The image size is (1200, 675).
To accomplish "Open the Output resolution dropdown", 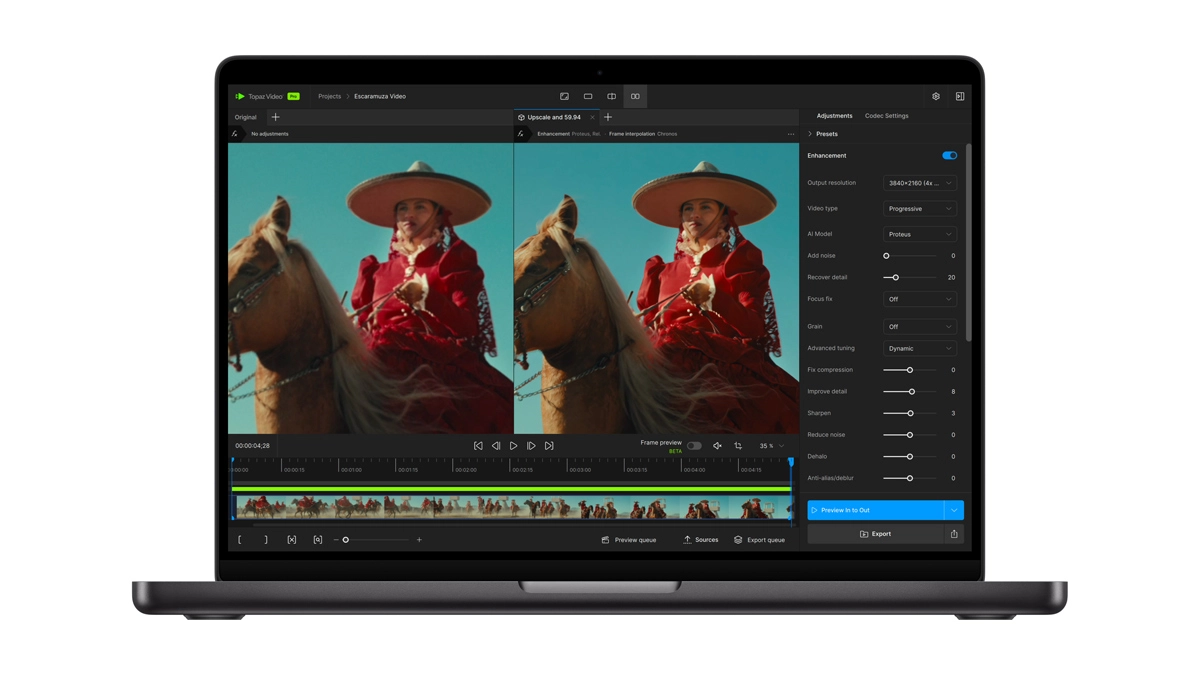I will pos(919,182).
